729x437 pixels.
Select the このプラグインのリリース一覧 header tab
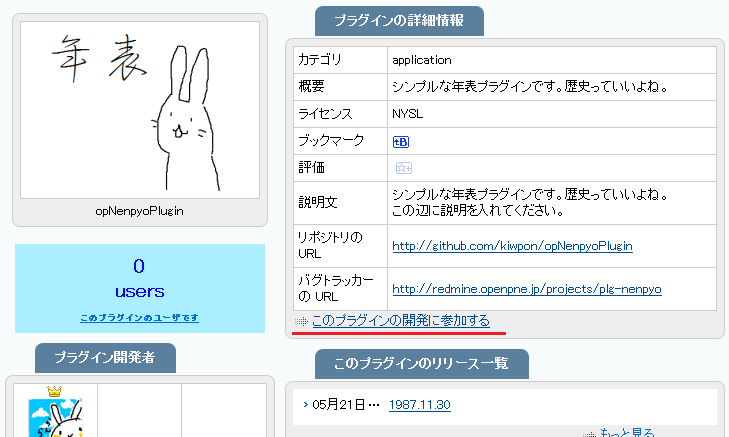[421, 364]
